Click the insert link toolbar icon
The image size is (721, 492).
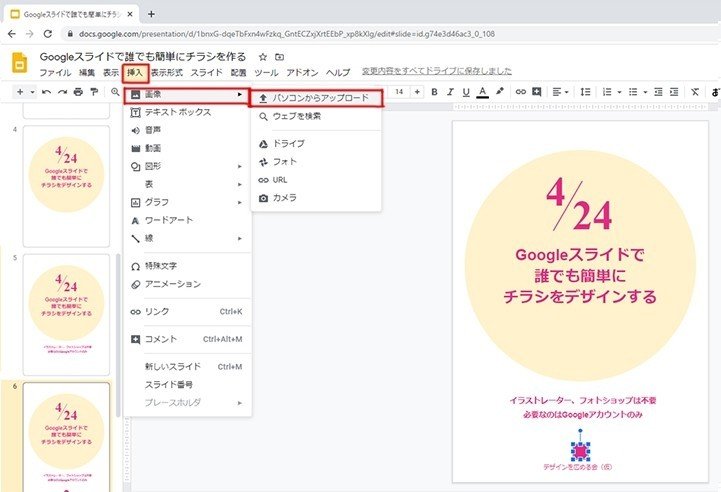[x=521, y=92]
